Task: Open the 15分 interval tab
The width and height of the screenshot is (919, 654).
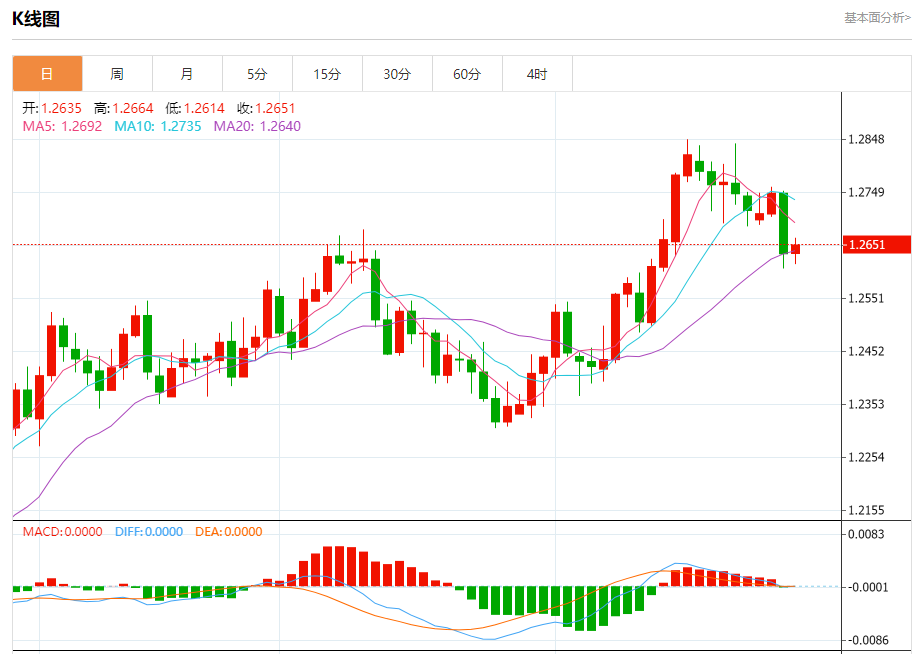Action: [327, 74]
